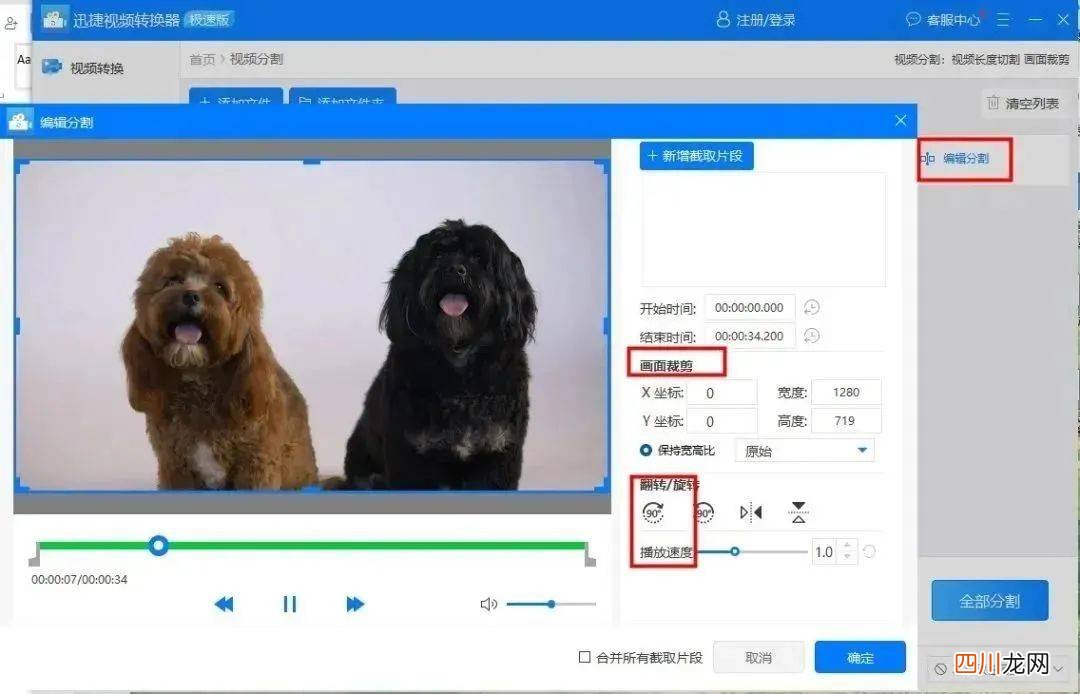The width and height of the screenshot is (1080, 694).
Task: Click the playback speed value 1.0
Action: pyautogui.click(x=824, y=552)
